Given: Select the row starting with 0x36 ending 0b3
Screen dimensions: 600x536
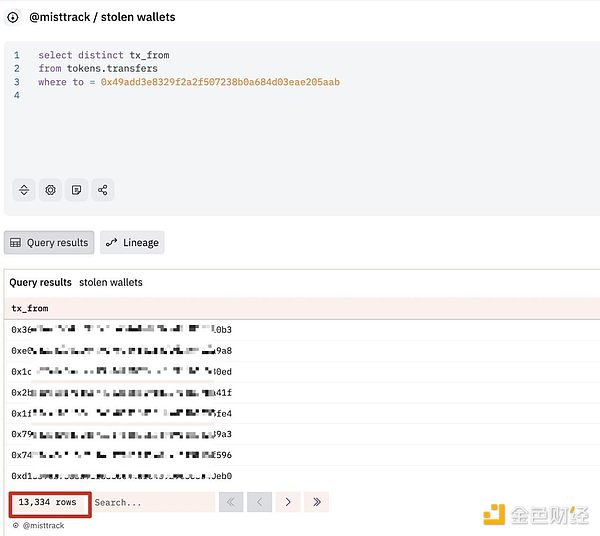Looking at the screenshot, I should point(302,330).
